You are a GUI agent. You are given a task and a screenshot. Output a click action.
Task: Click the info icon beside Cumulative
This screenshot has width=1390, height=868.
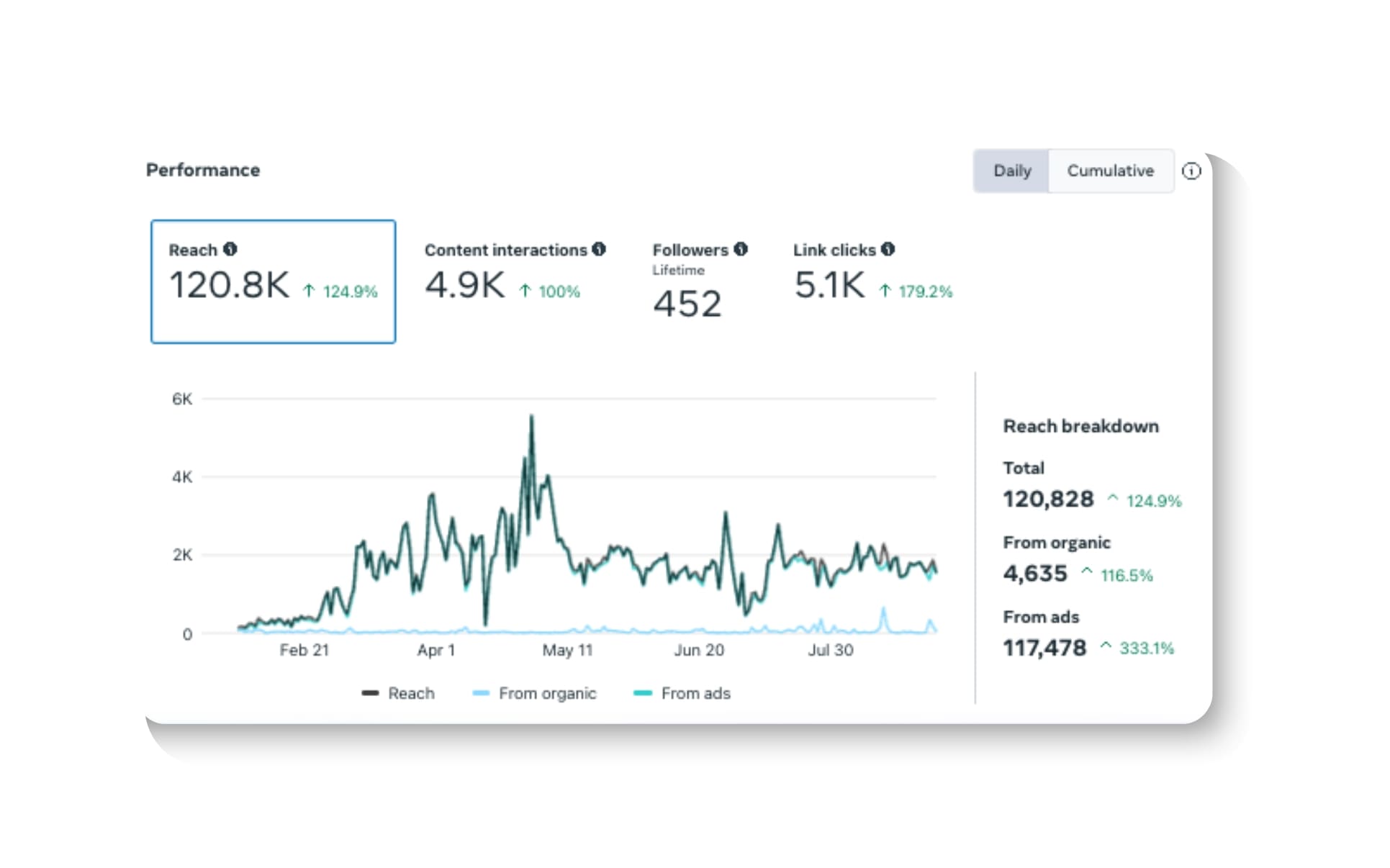pyautogui.click(x=1192, y=171)
